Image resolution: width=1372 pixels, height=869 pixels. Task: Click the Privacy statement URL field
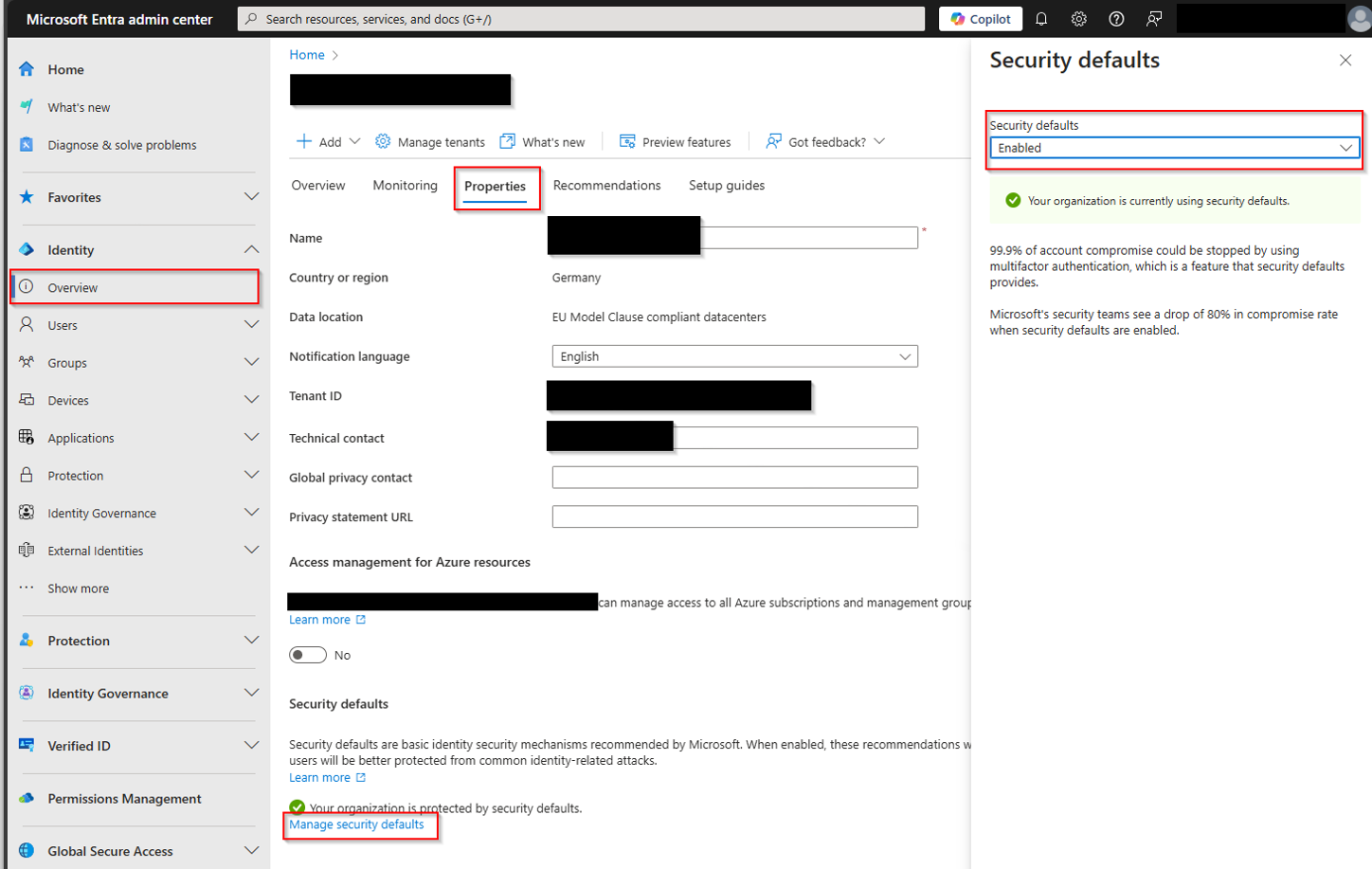pyautogui.click(x=734, y=516)
